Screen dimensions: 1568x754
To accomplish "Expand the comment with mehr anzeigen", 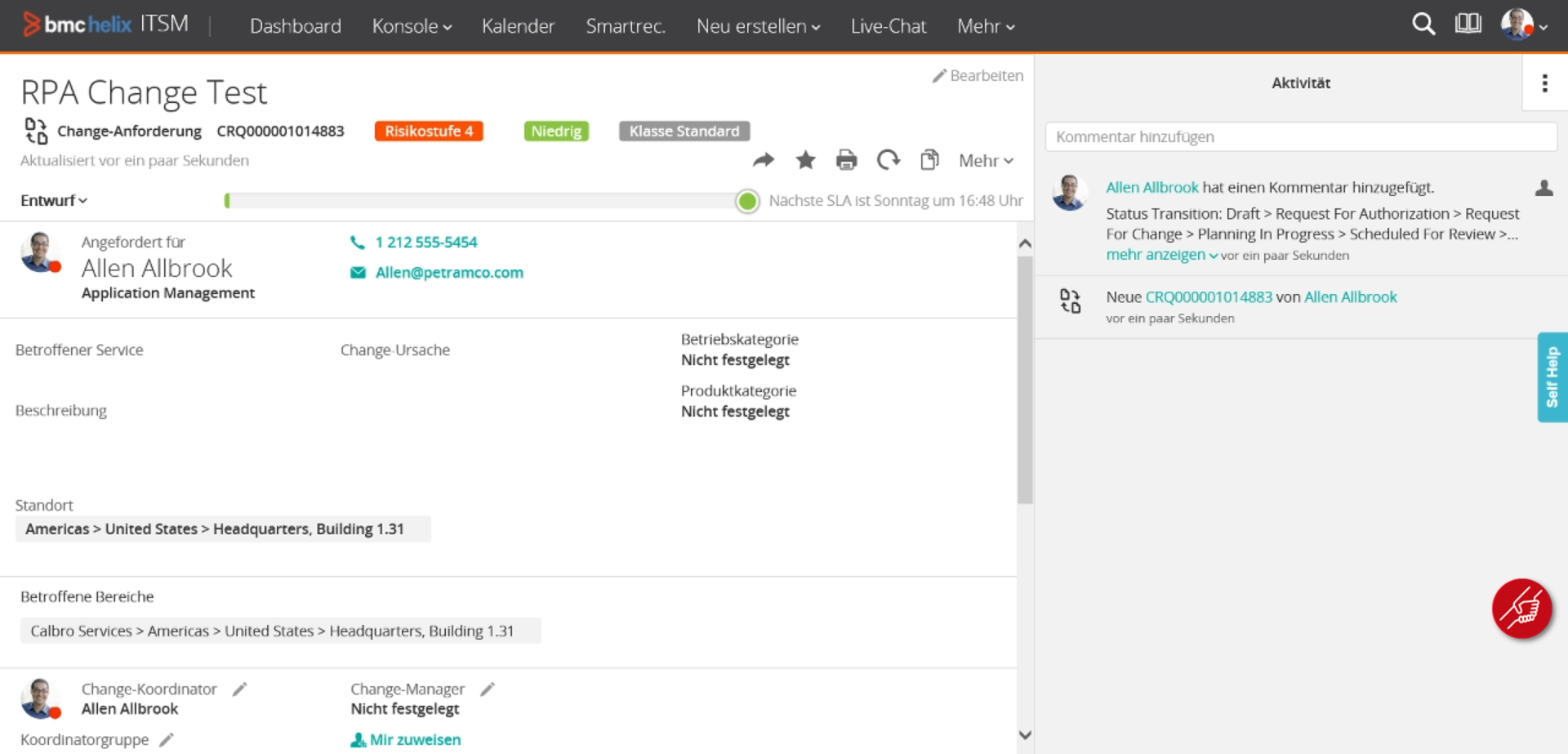I will (1161, 255).
